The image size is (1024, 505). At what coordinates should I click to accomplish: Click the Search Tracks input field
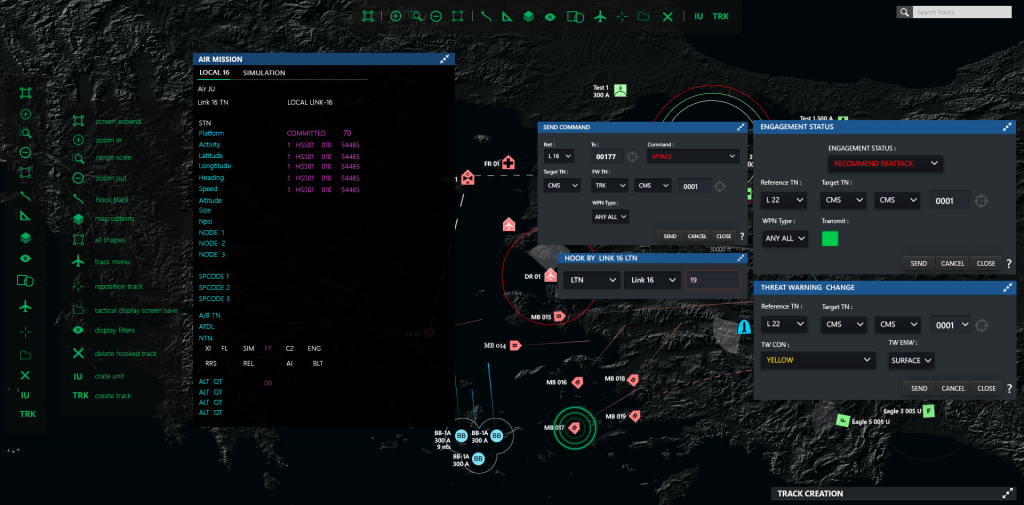pos(960,12)
